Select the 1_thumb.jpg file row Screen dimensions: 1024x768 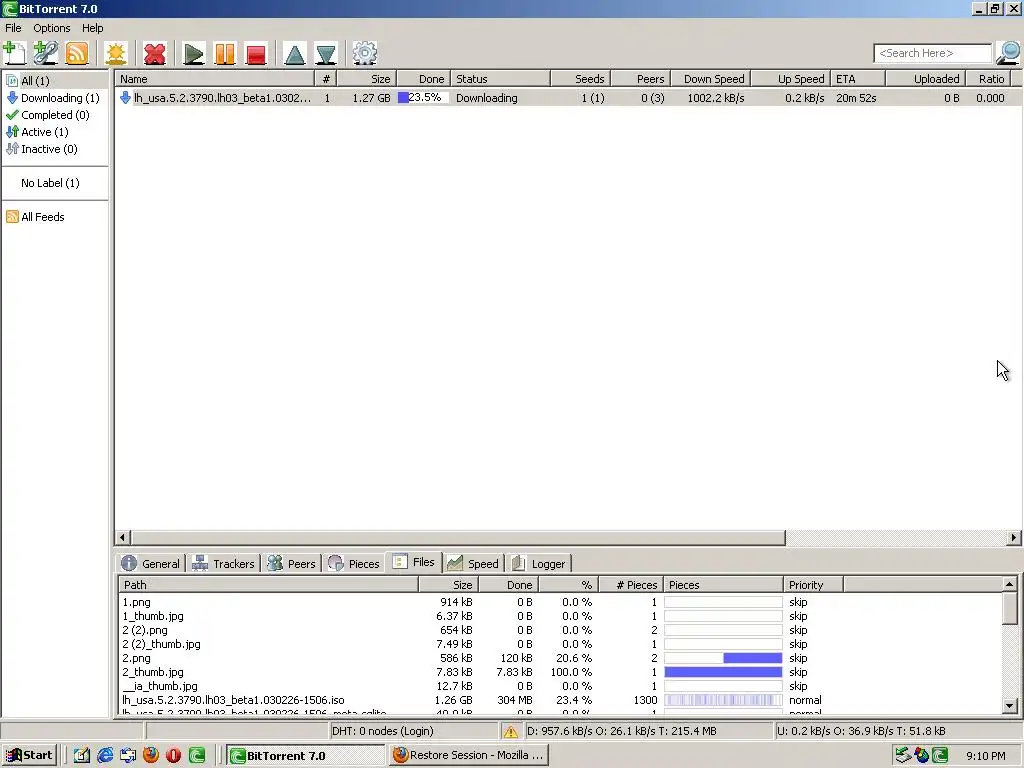point(560,616)
